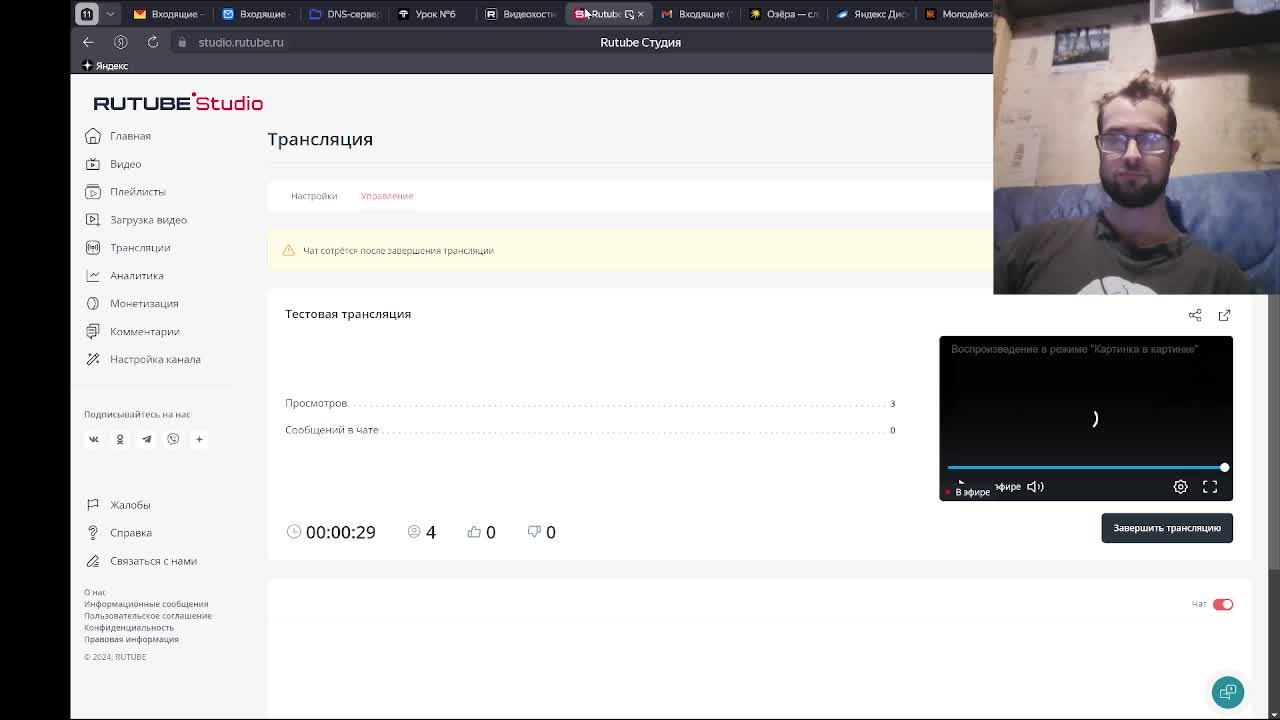
Task: Click the Жалобы flag icon
Action: [93, 505]
